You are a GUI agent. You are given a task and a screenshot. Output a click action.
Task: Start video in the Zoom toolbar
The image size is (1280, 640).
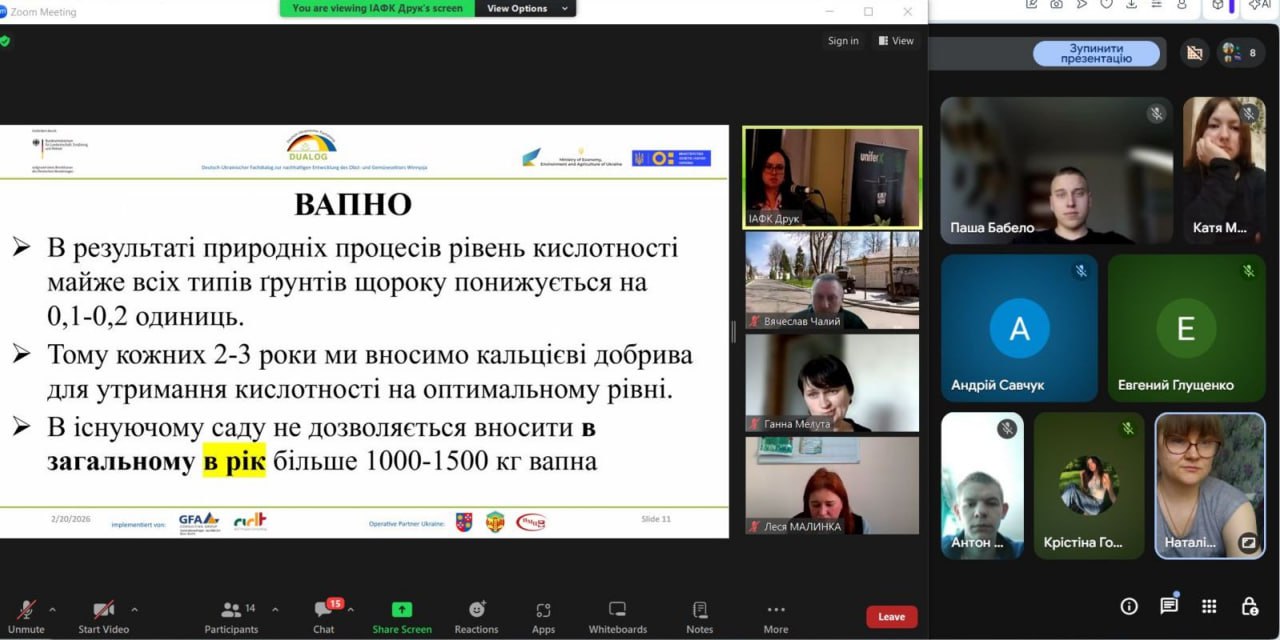(104, 617)
